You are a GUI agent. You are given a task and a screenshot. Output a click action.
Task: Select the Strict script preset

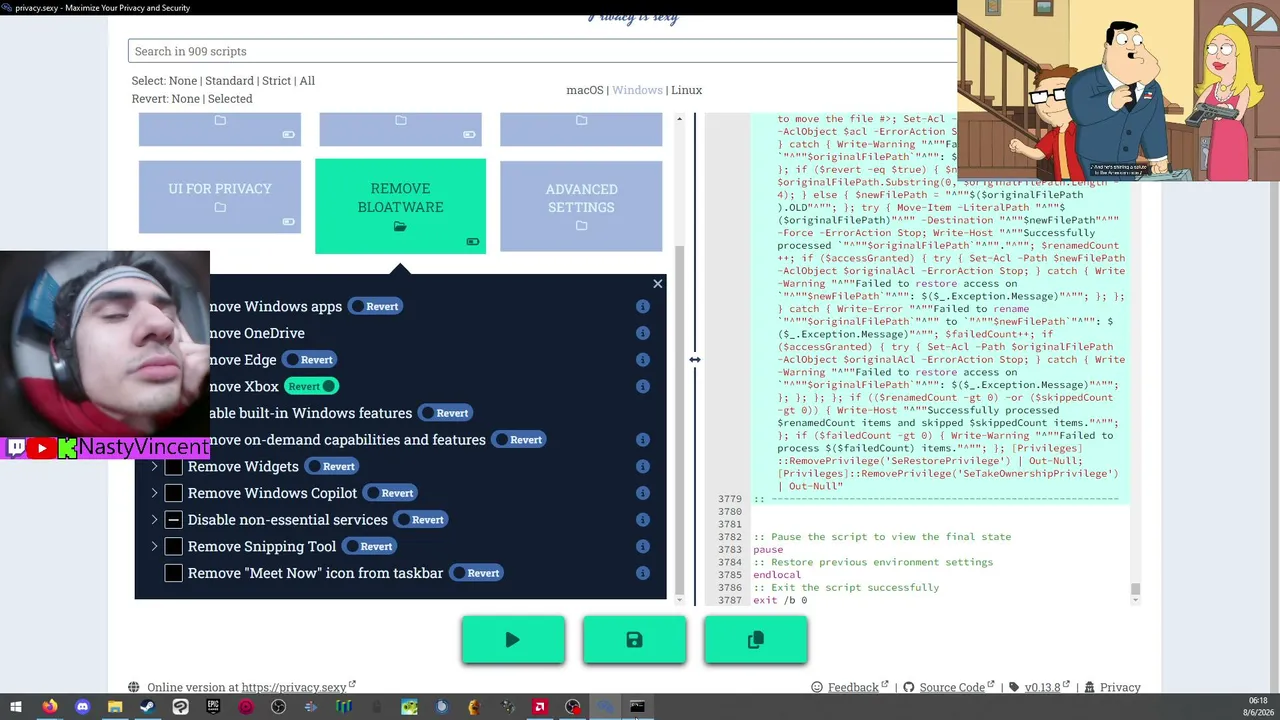[x=277, y=81]
